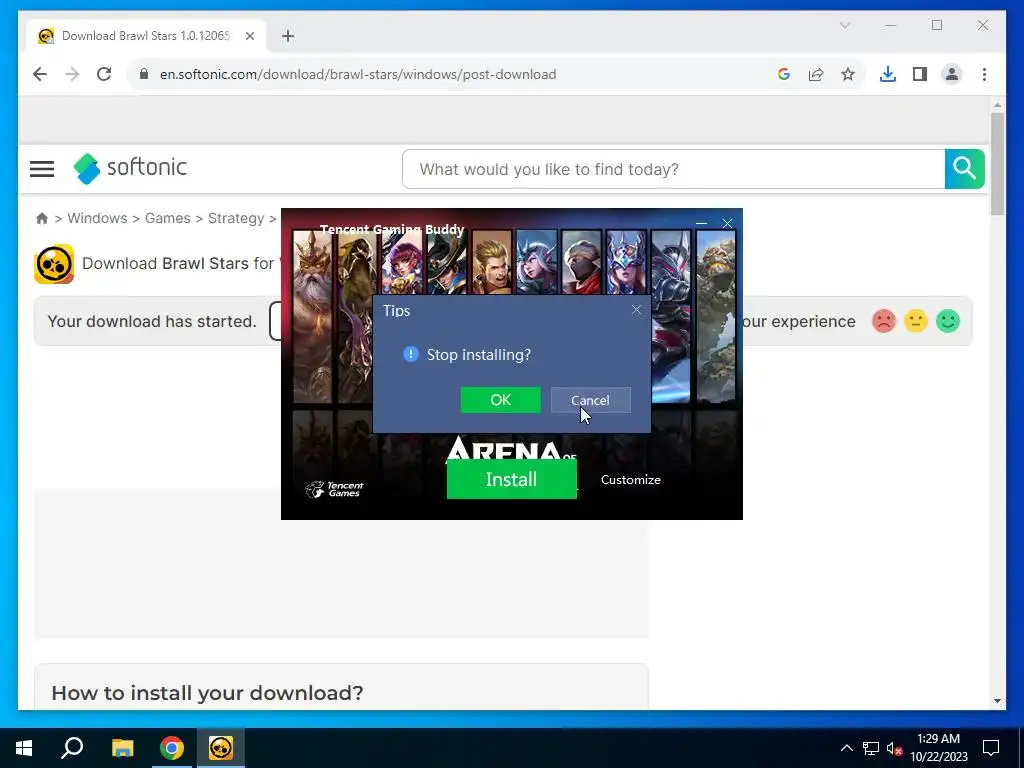This screenshot has width=1024, height=768.
Task: Close the Tencent Gaming Buddy installer window
Action: (727, 223)
